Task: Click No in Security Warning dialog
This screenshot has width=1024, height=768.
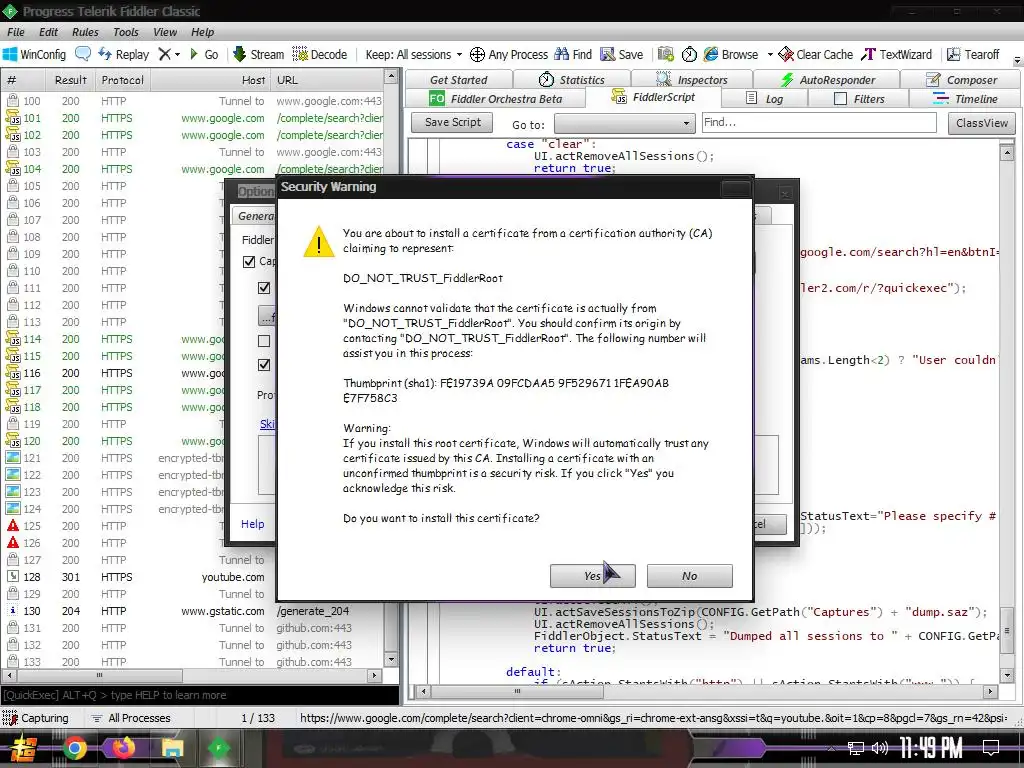Action: pyautogui.click(x=690, y=576)
